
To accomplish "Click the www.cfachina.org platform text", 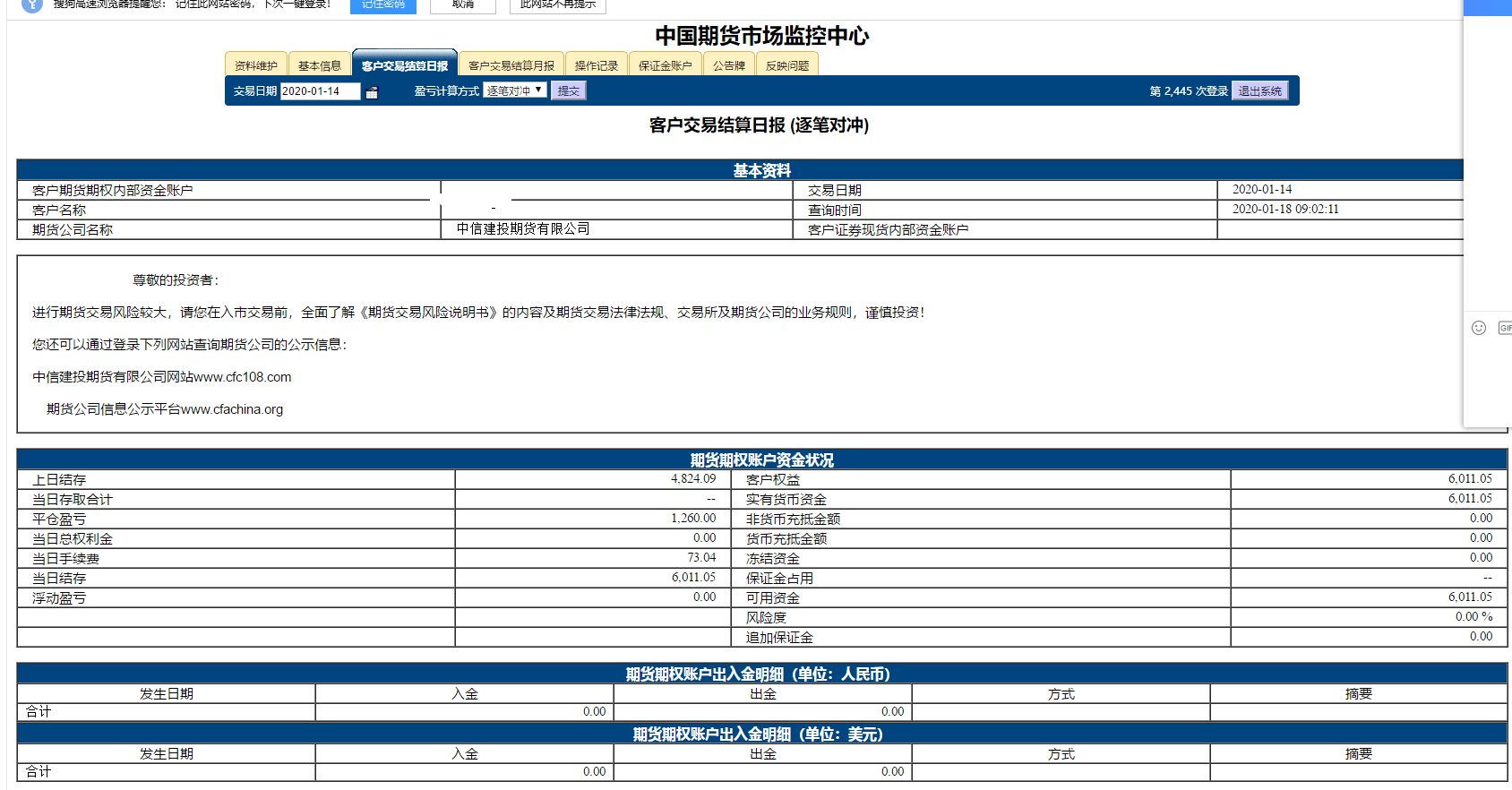I will 232,409.
